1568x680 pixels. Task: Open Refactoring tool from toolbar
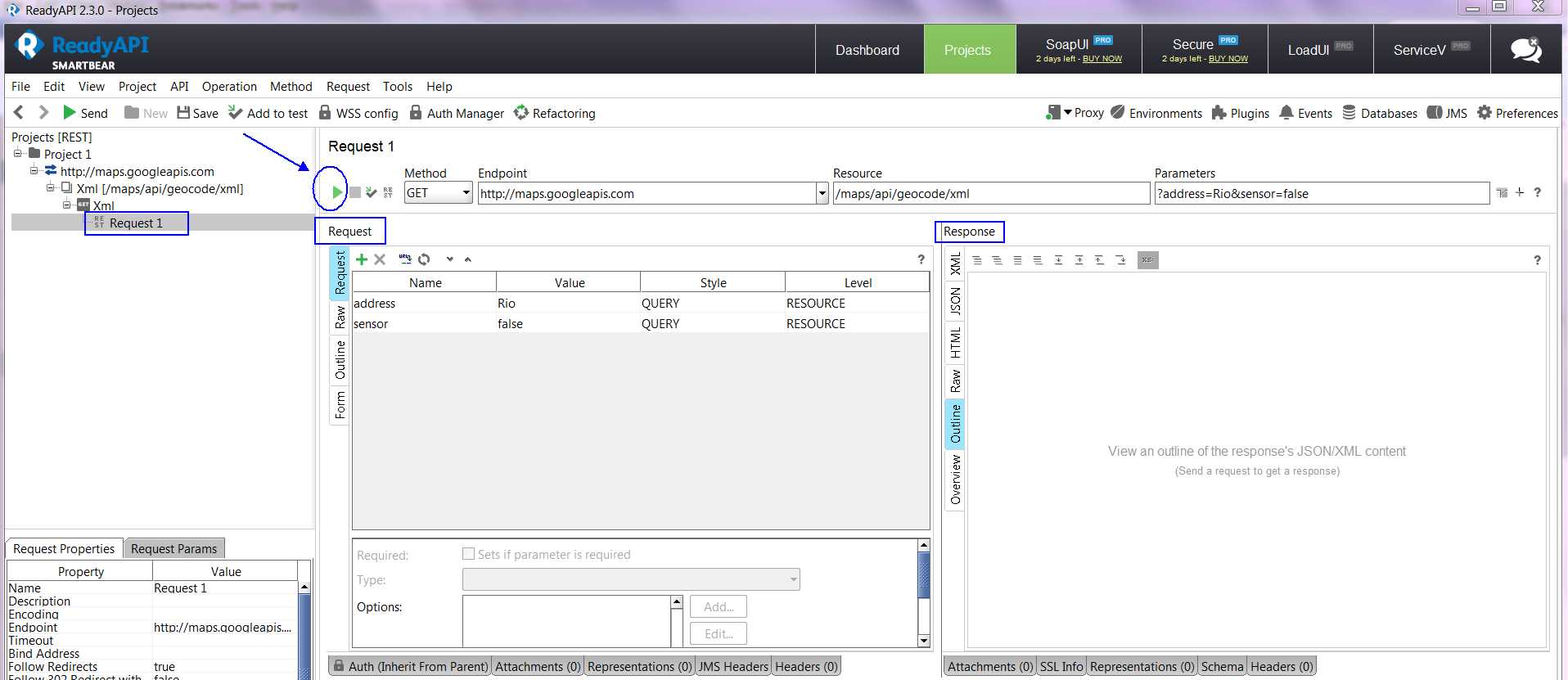[554, 113]
